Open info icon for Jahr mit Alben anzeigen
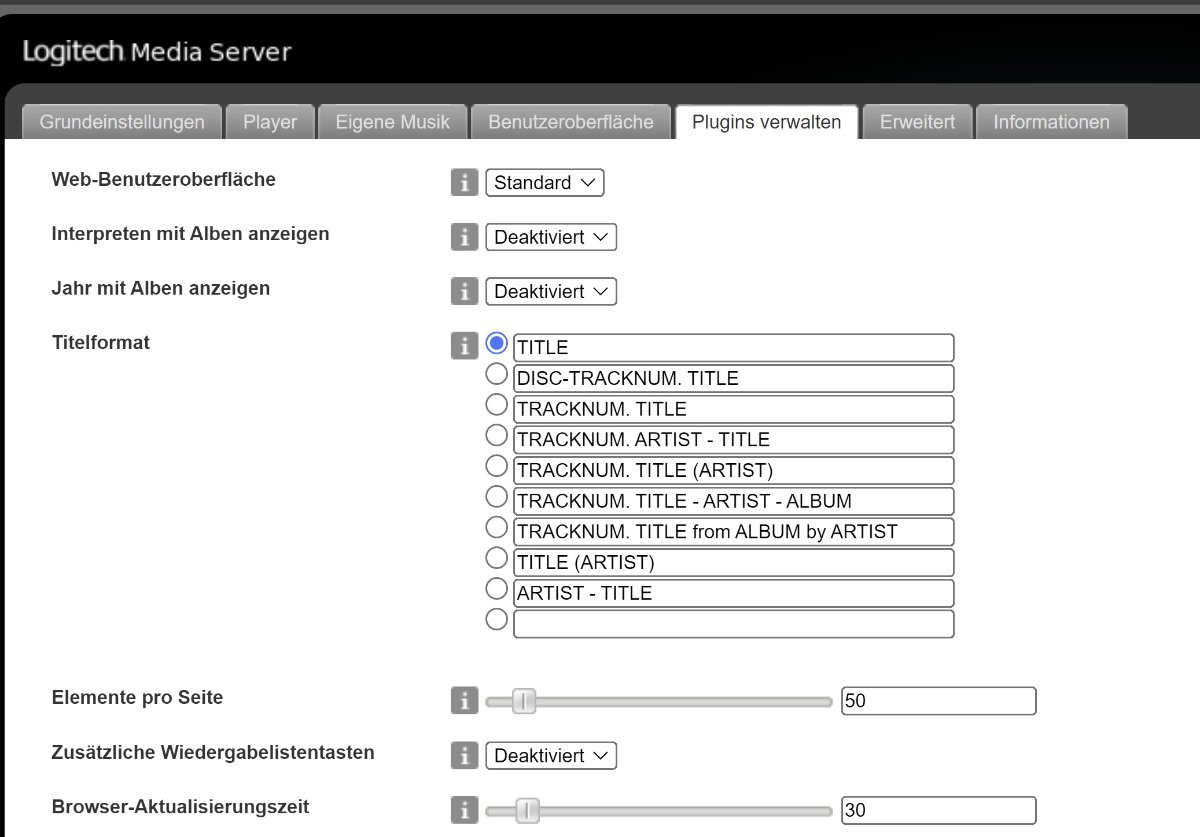Screen dimensions: 1200x837 (x=464, y=291)
